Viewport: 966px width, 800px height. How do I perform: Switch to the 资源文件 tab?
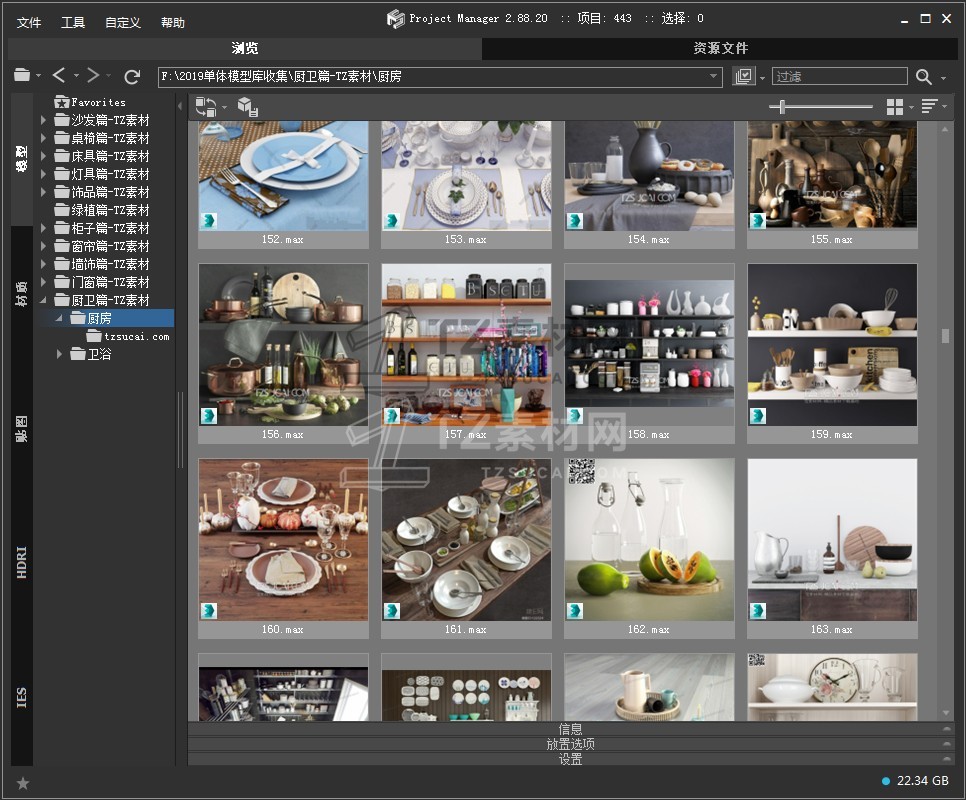(x=720, y=48)
